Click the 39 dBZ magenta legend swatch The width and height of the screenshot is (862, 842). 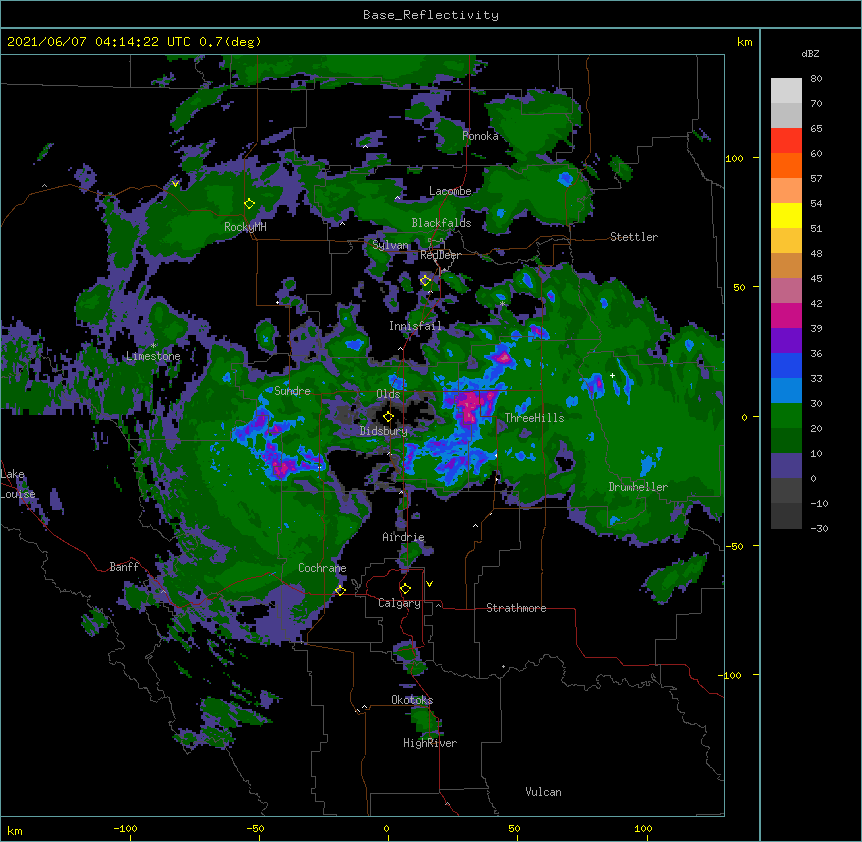786,315
